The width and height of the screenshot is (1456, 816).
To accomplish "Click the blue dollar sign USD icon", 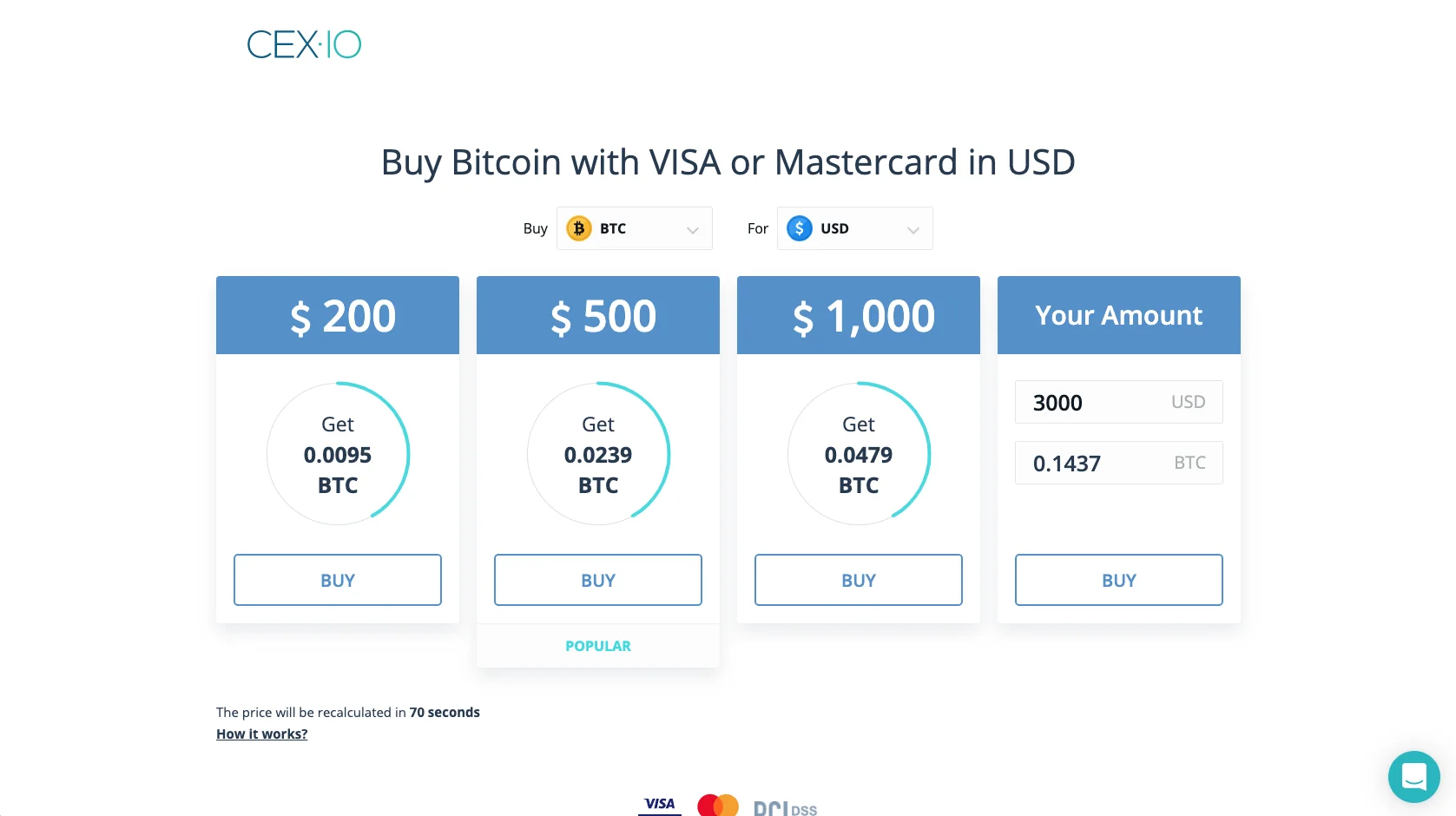I will tap(799, 228).
